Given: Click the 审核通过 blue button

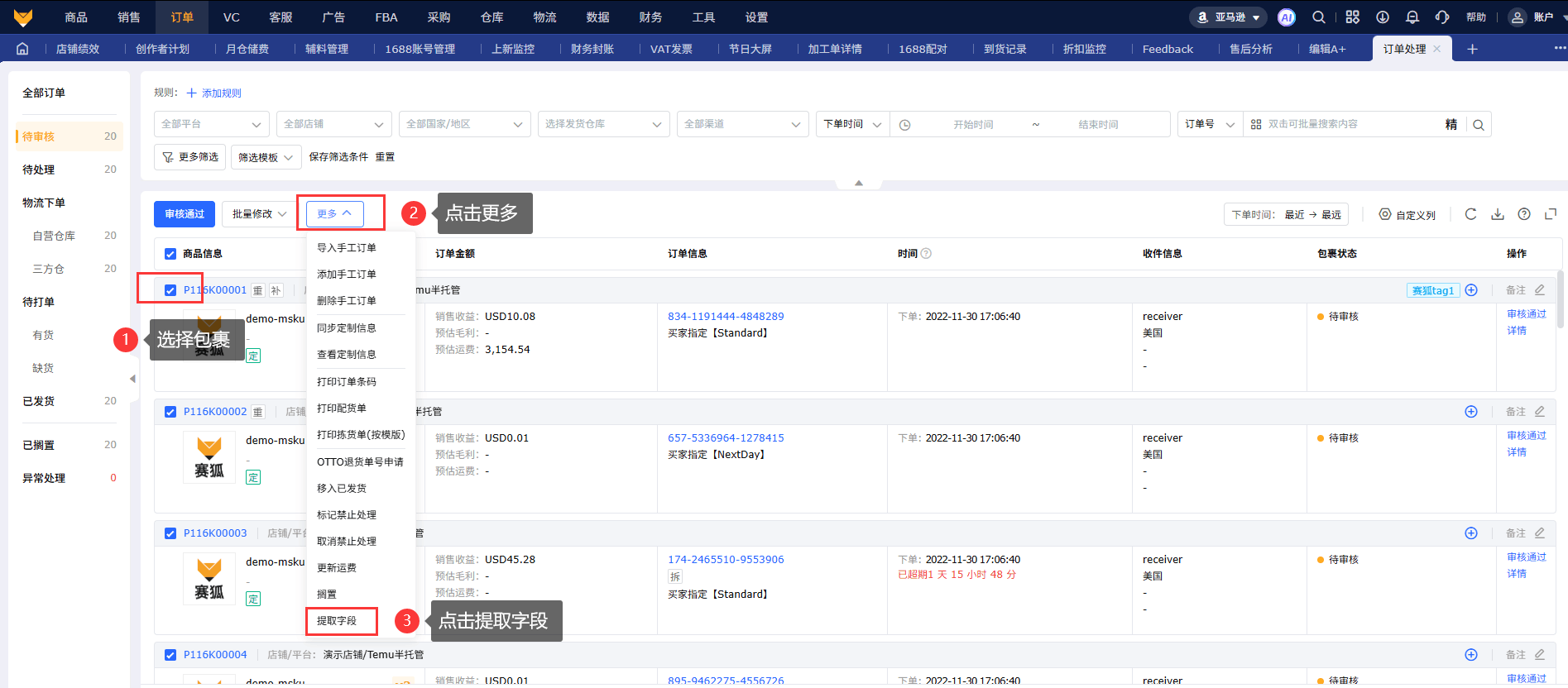Looking at the screenshot, I should 185,214.
